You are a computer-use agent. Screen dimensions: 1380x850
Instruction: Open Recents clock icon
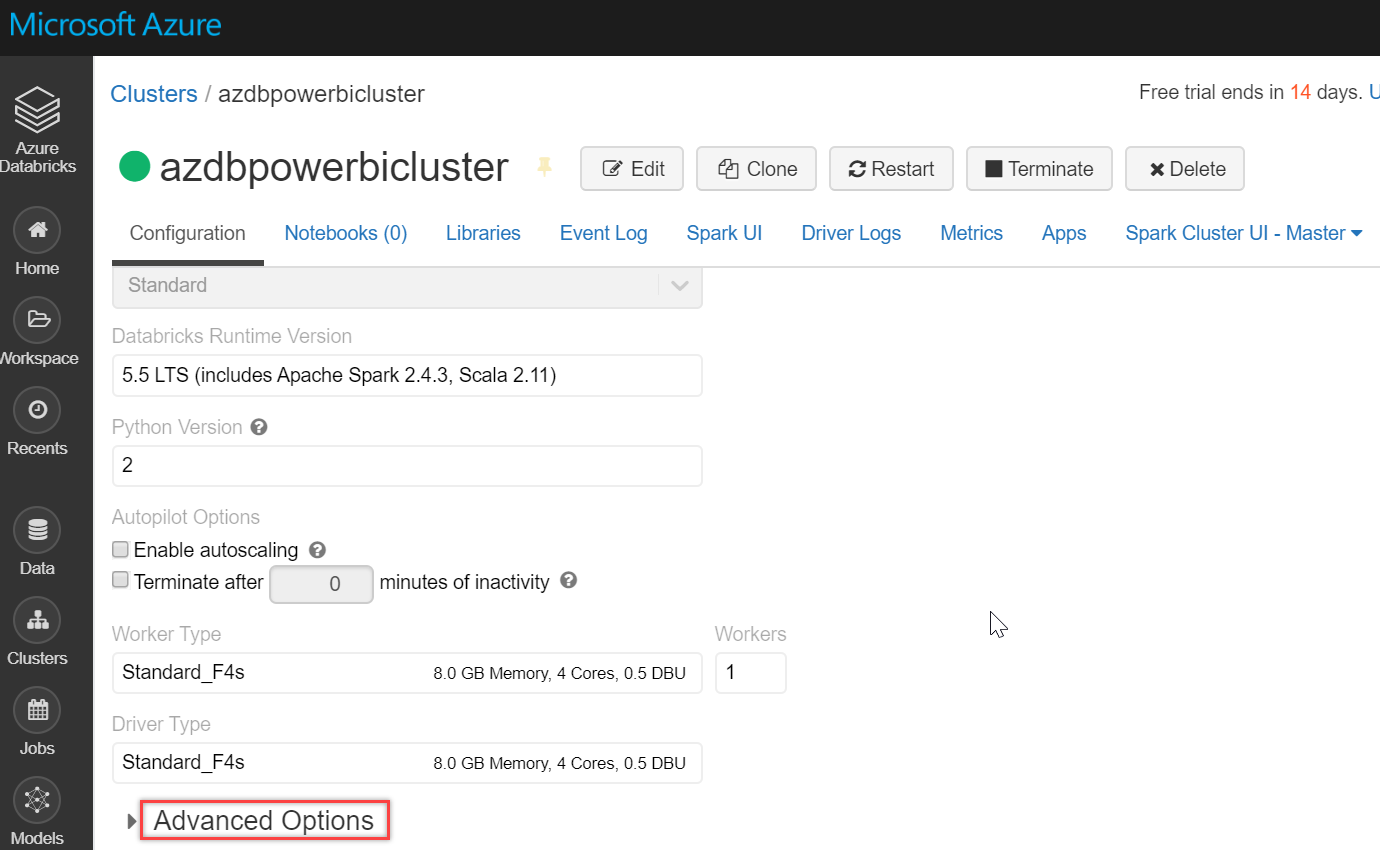[37, 410]
